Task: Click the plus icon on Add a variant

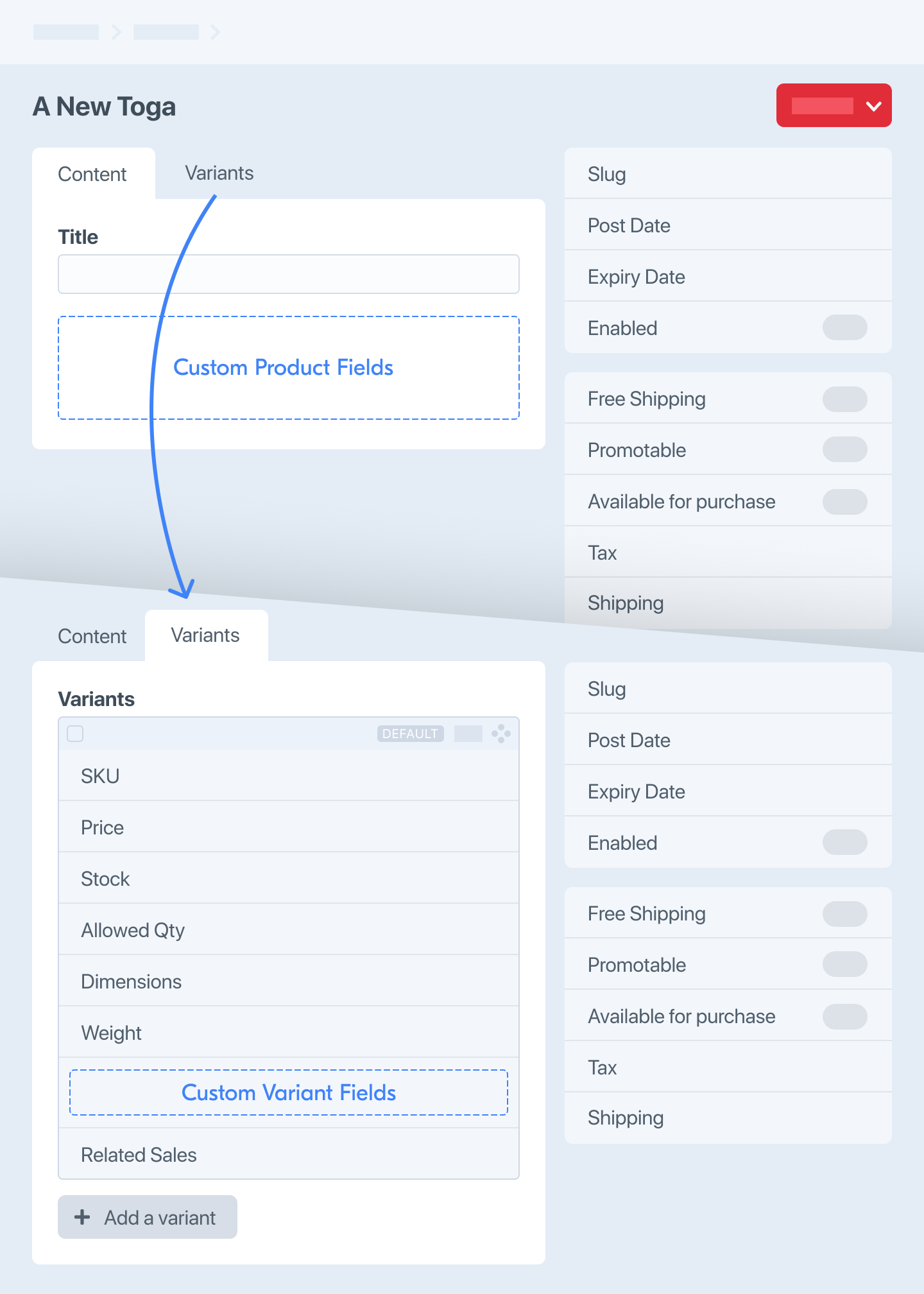Action: (82, 1217)
